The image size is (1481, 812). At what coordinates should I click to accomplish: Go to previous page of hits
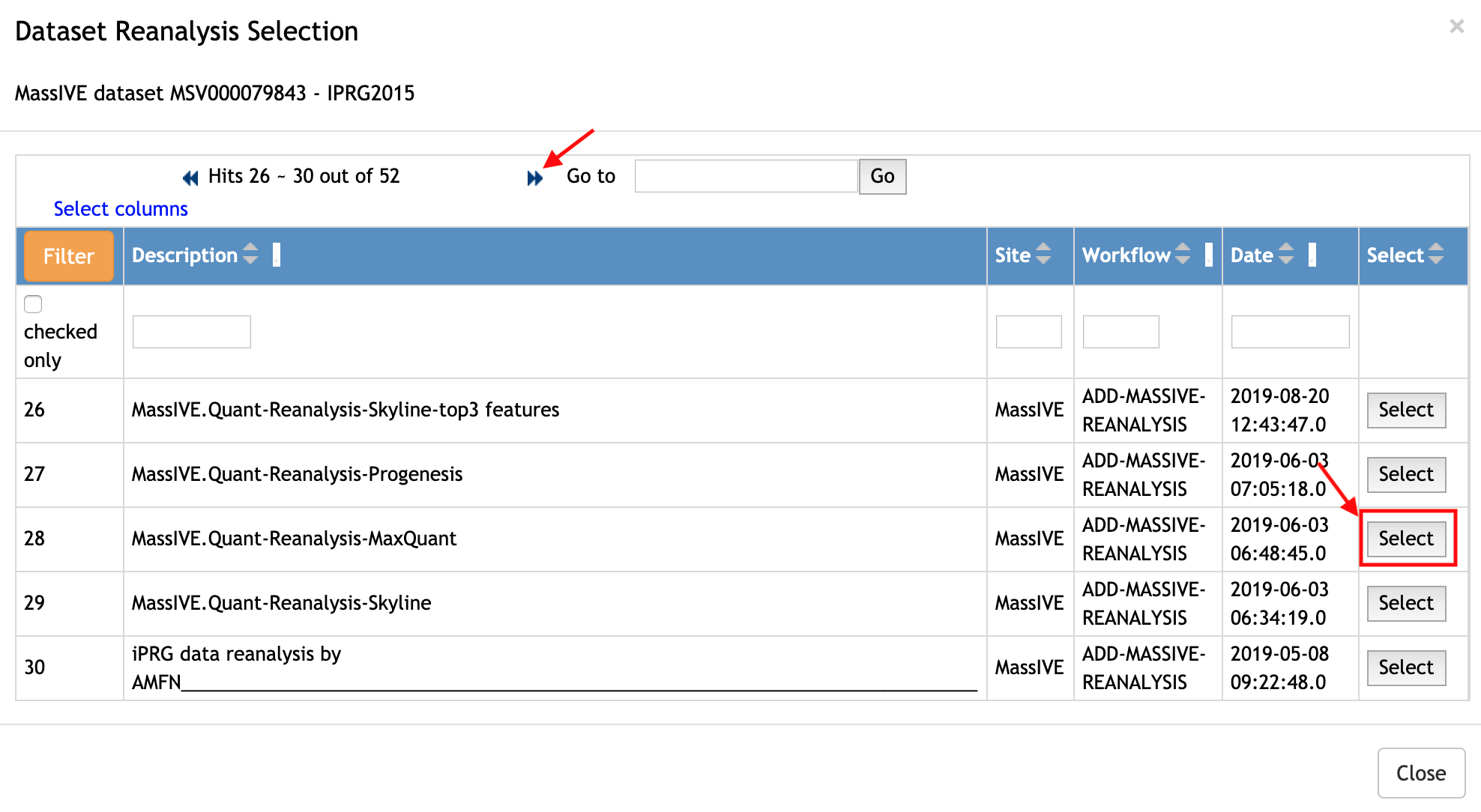pos(190,178)
